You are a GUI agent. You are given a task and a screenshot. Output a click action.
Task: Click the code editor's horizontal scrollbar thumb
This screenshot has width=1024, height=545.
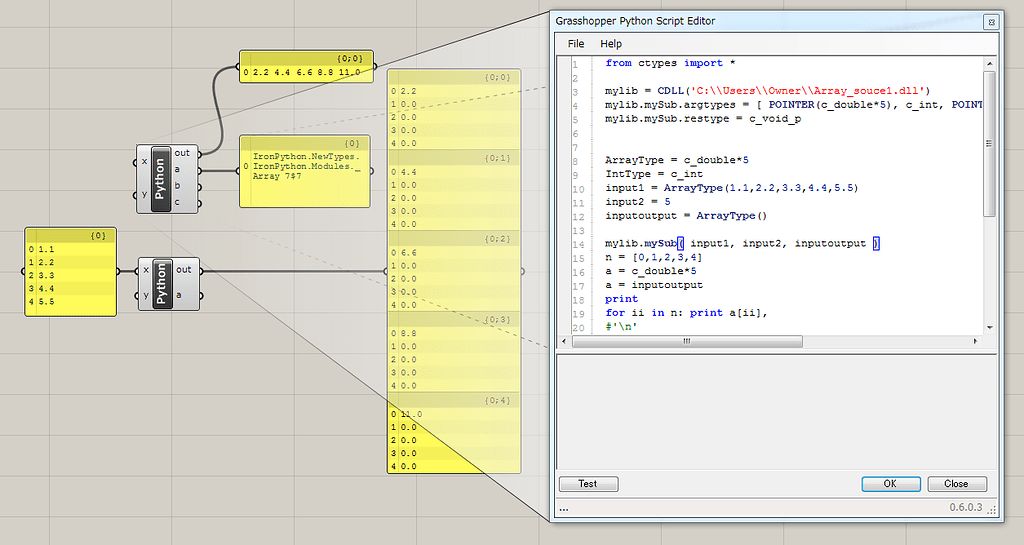[x=688, y=341]
